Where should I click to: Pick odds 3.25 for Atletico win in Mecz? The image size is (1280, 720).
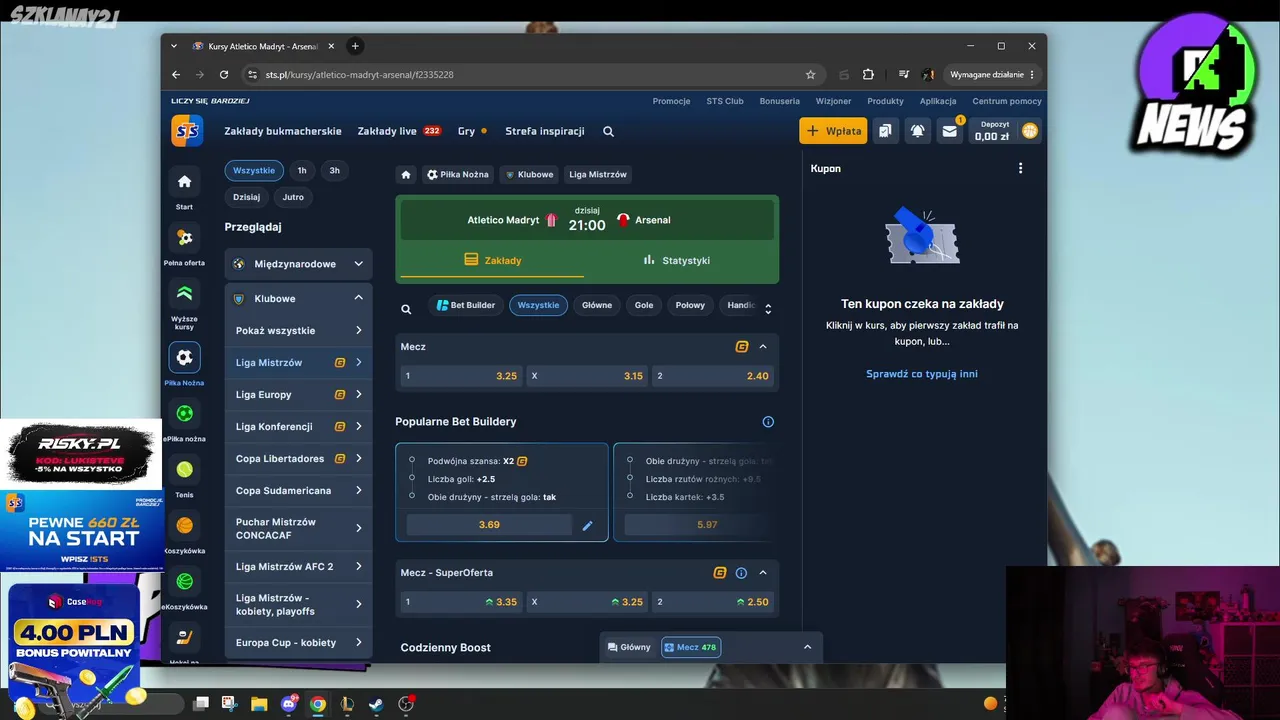[x=460, y=376]
